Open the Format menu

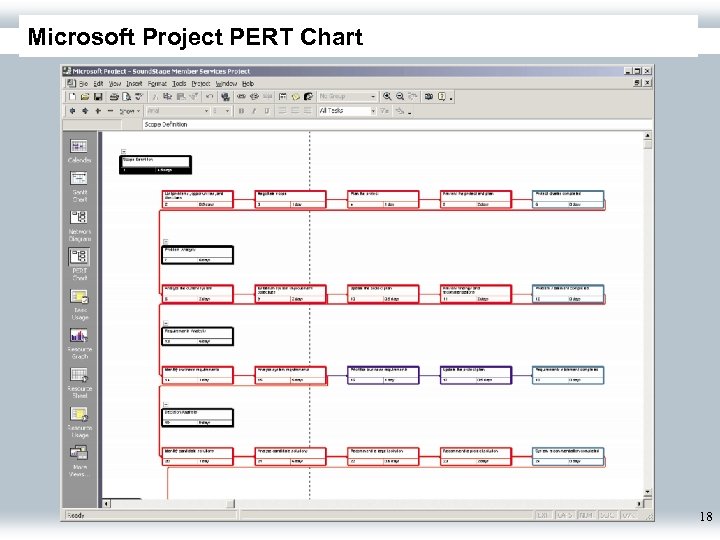click(x=157, y=84)
